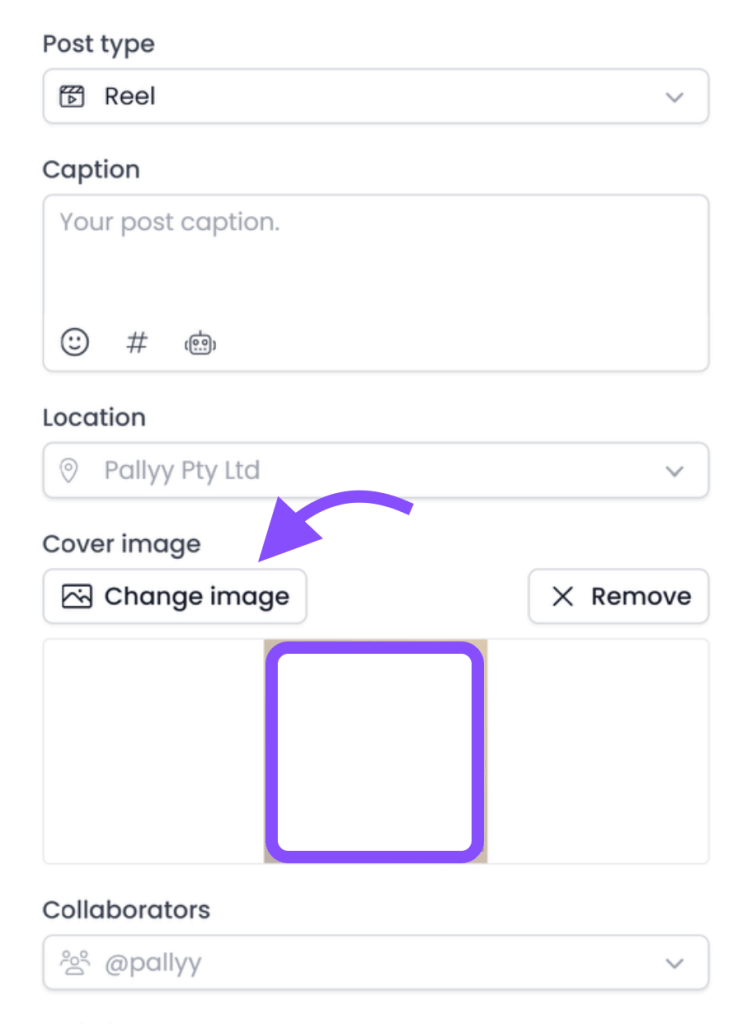Select the cover image thumbnail preview
This screenshot has height=1024, width=747.
click(375, 751)
